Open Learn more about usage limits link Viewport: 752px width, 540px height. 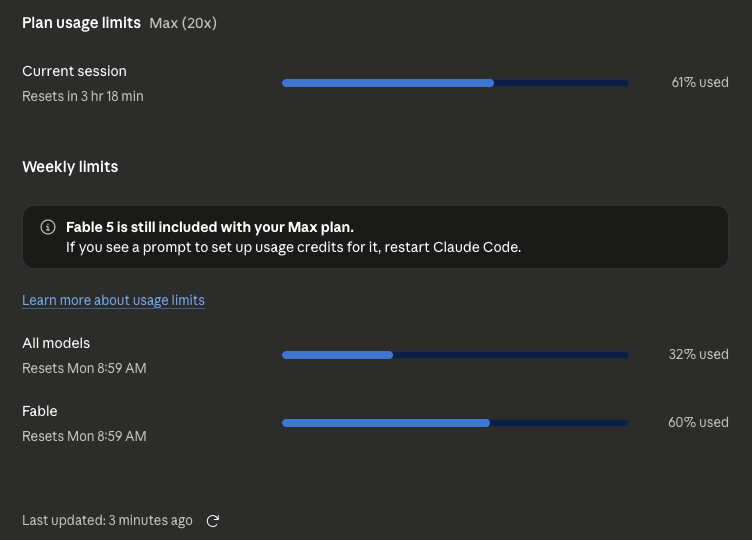pos(113,300)
